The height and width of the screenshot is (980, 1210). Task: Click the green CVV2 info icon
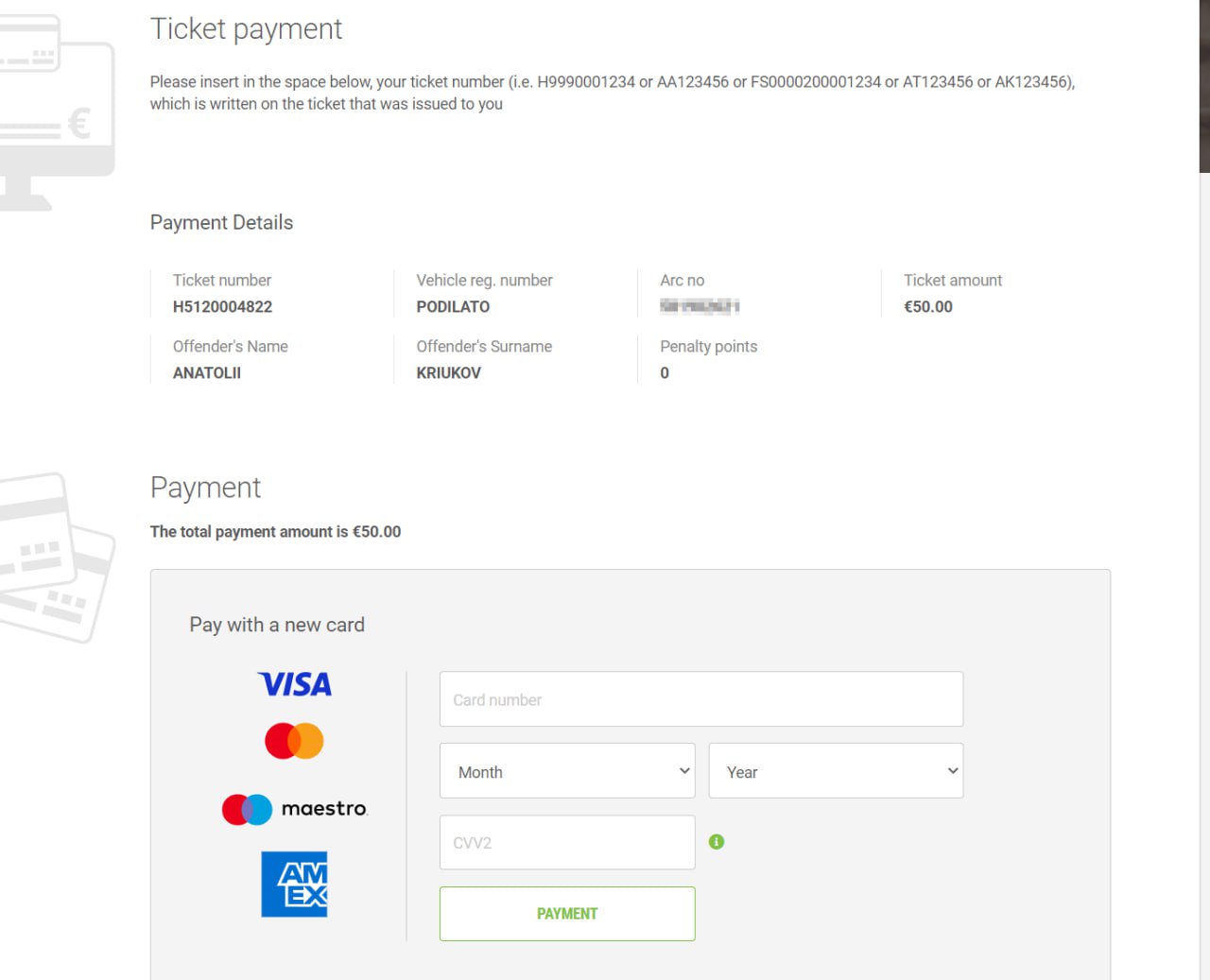[717, 842]
